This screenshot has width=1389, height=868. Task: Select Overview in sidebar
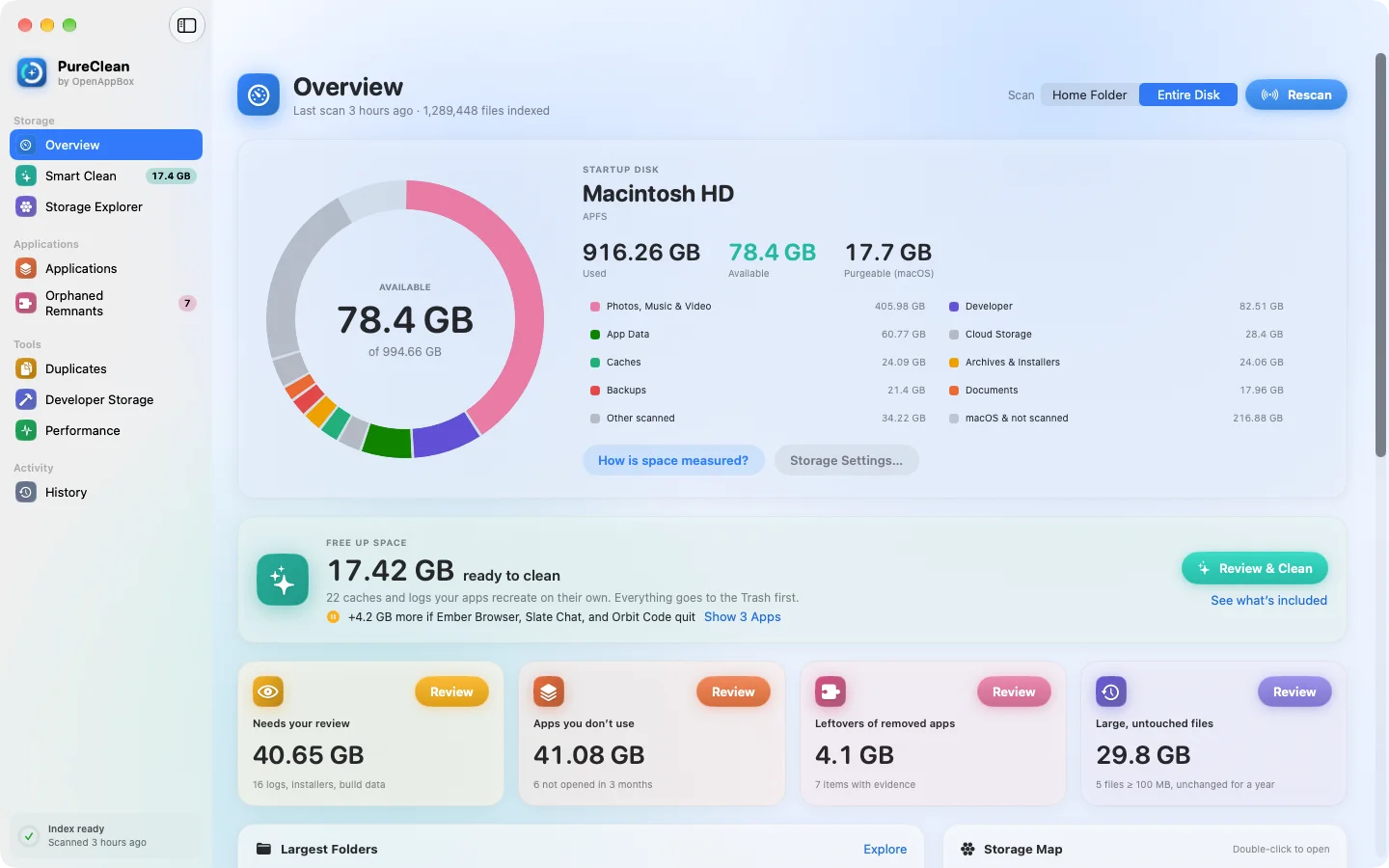pos(106,145)
